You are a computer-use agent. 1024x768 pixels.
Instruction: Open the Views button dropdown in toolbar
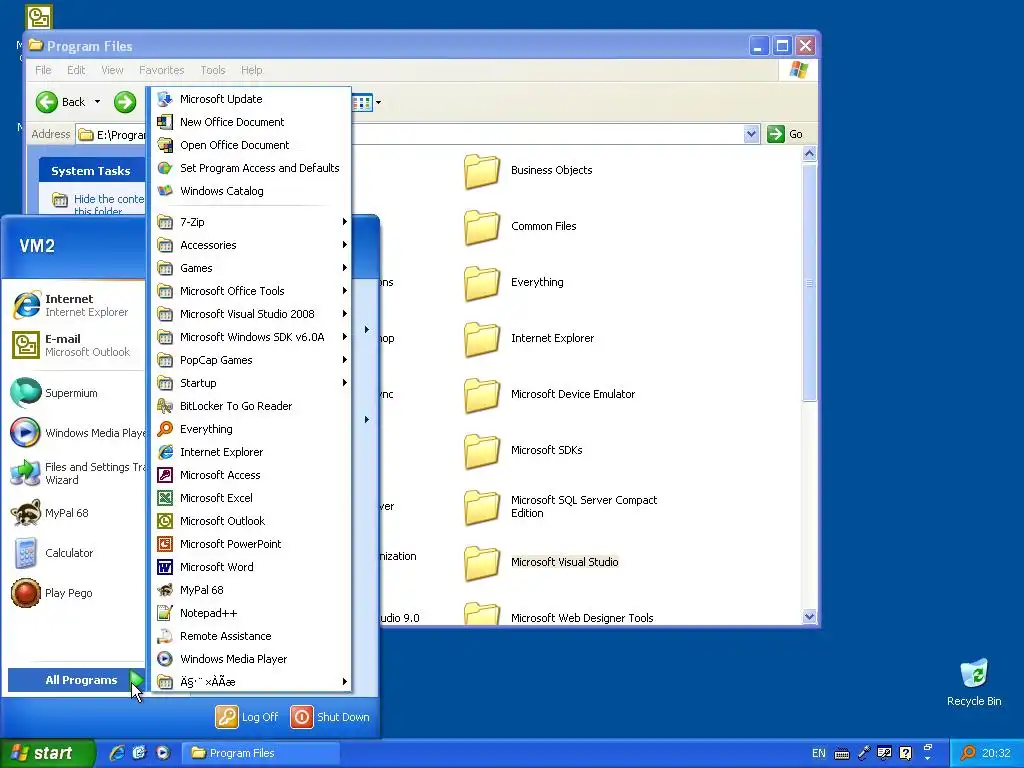click(378, 102)
